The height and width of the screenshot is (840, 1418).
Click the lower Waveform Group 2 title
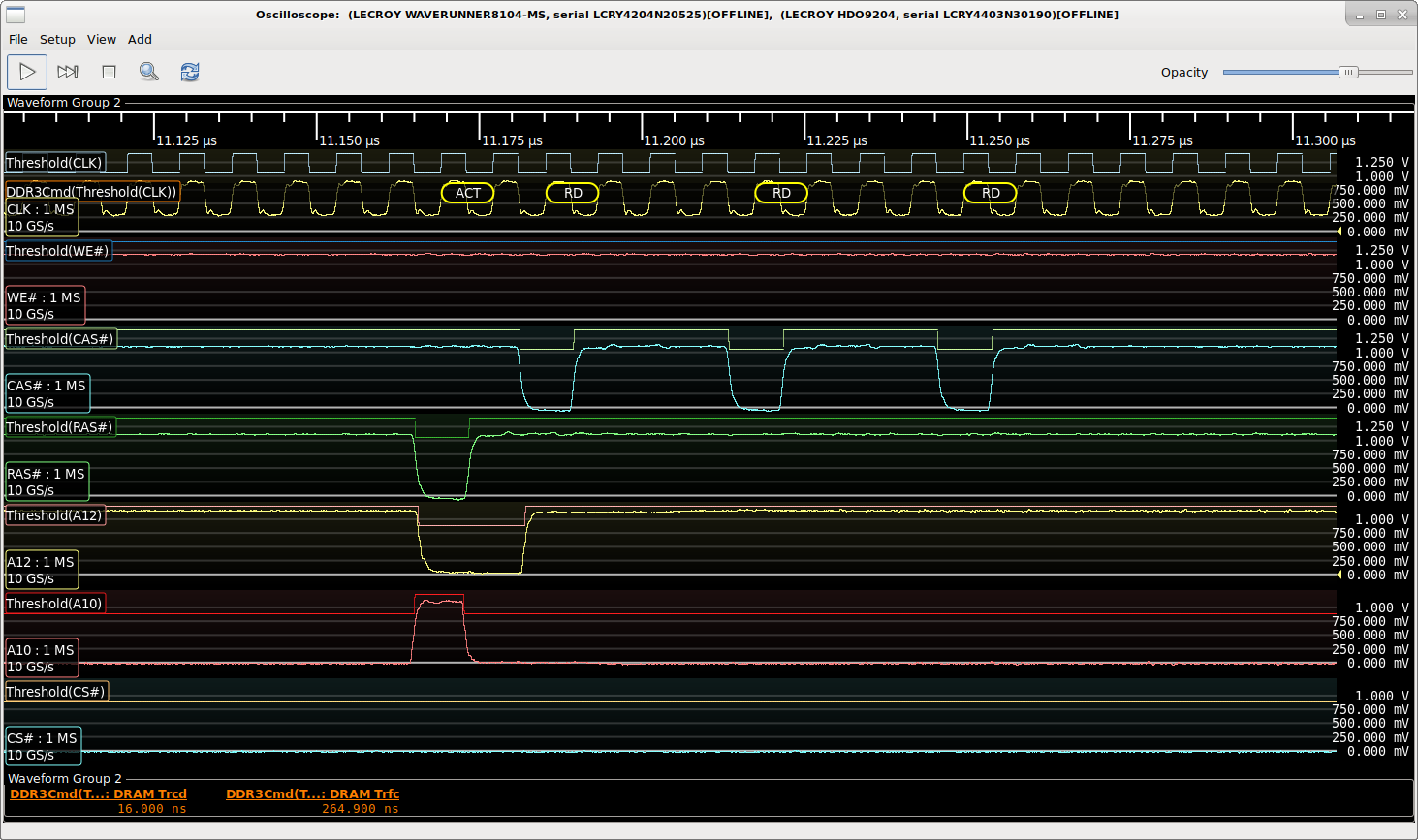[x=64, y=779]
